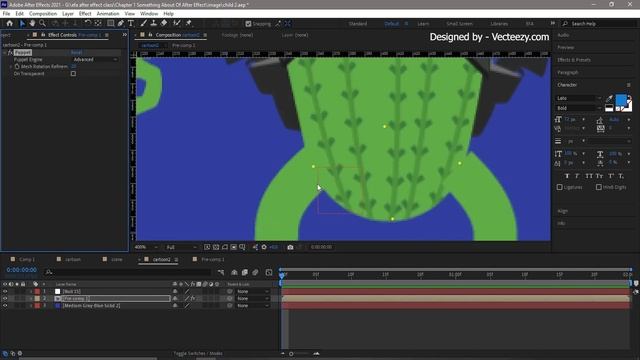Image resolution: width=640 pixels, height=360 pixels.
Task: Toggle the Puppet effect fx switch
Action: [10, 53]
